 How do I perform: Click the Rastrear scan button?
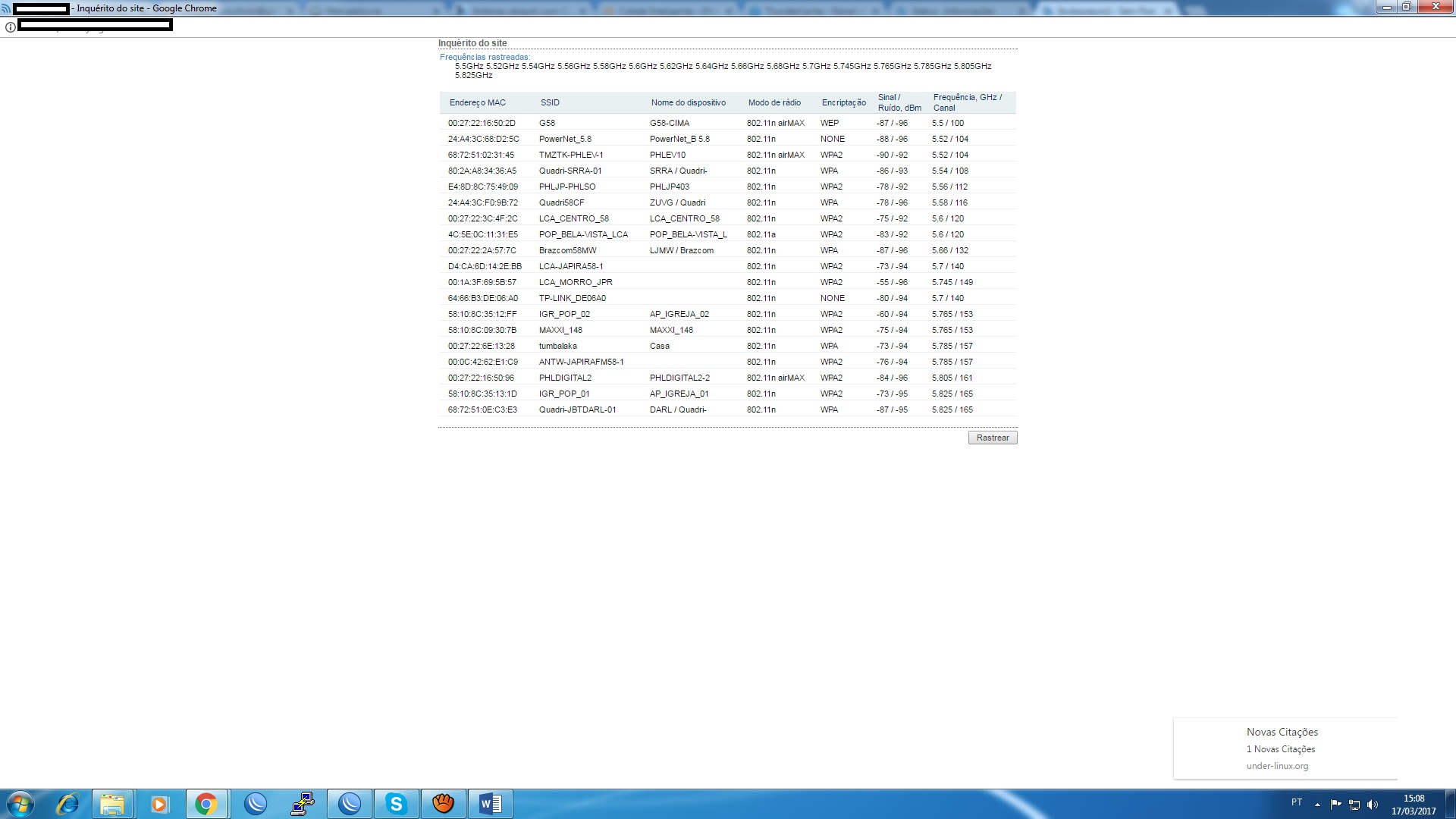(992, 438)
